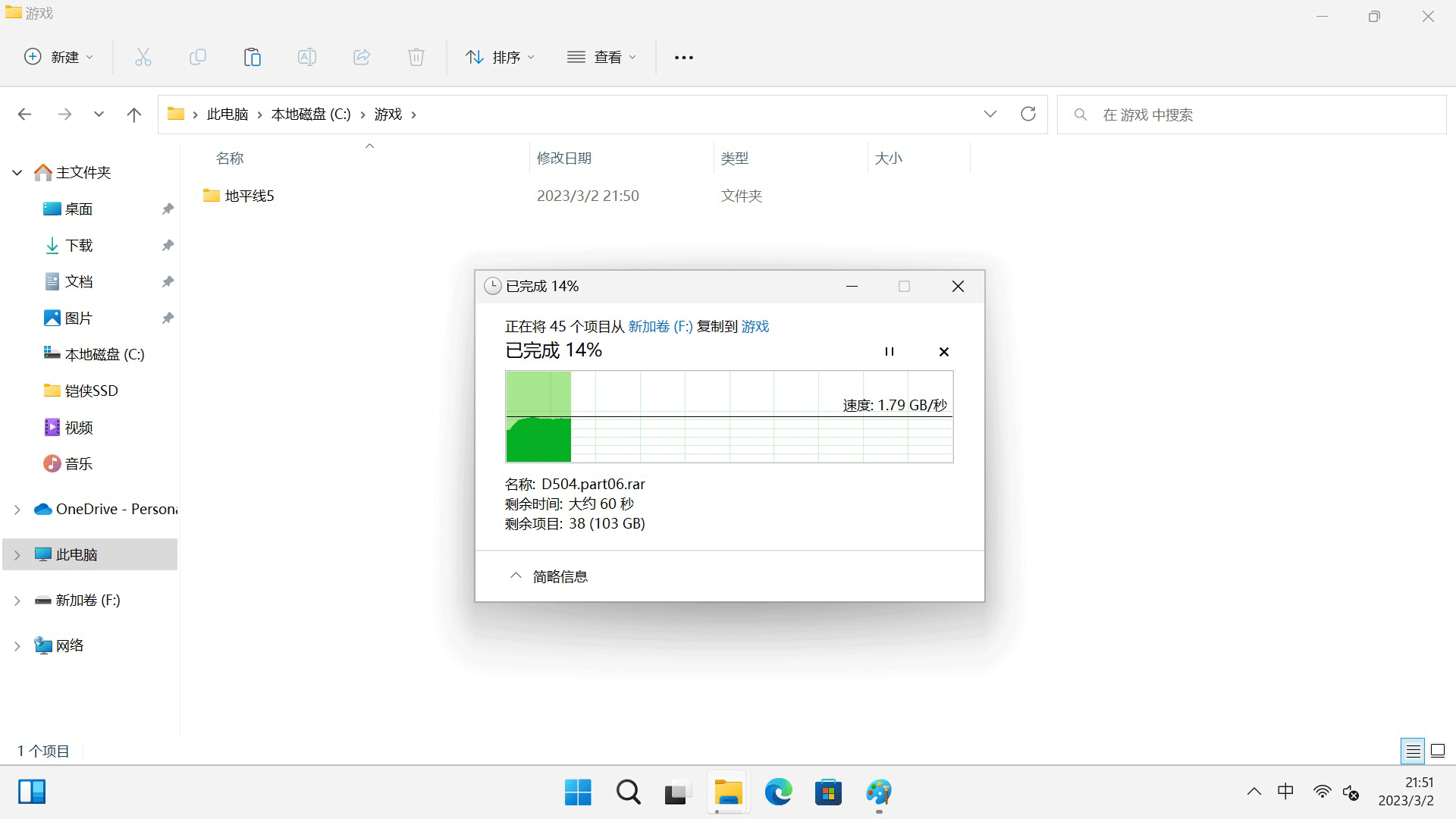The image size is (1456, 819).
Task: Switch to details view in status bar
Action: pyautogui.click(x=1413, y=752)
